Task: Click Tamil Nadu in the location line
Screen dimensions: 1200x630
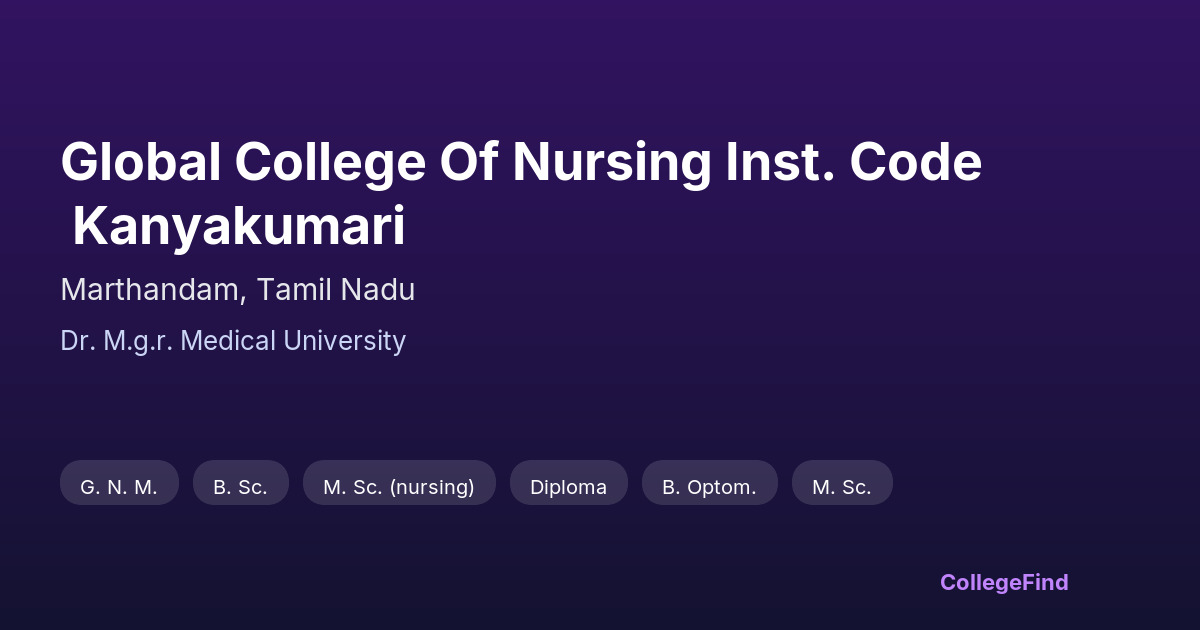Action: pos(335,290)
